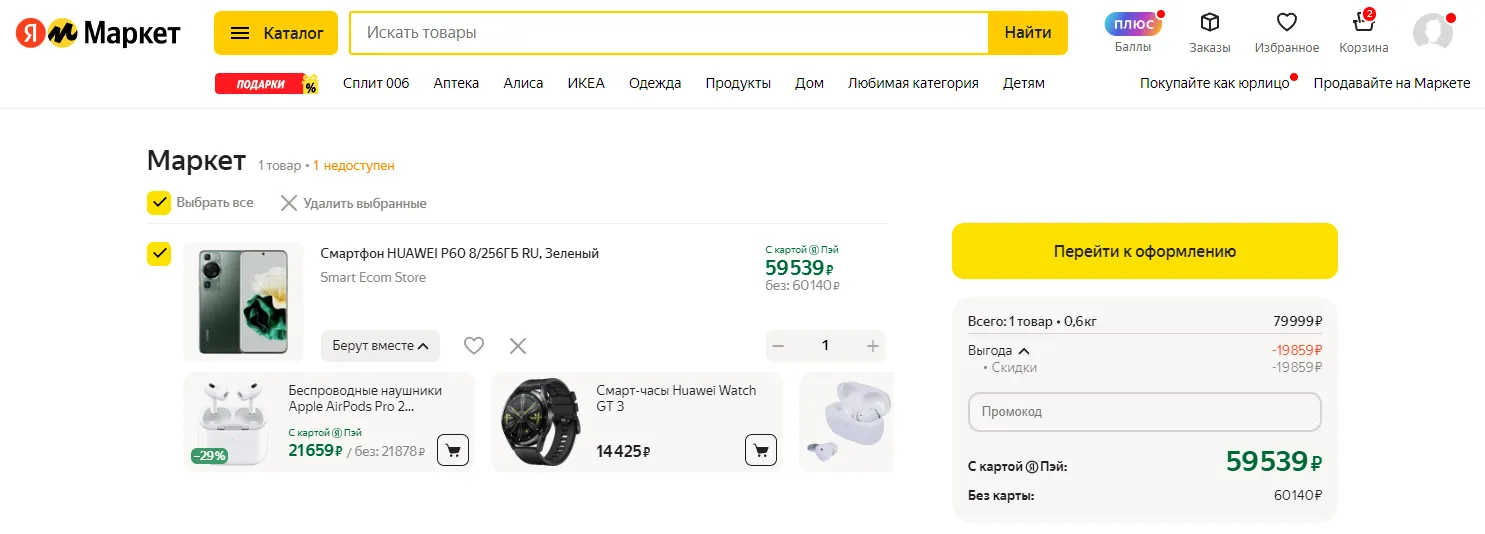Open the 'Продукты' category

[x=738, y=83]
